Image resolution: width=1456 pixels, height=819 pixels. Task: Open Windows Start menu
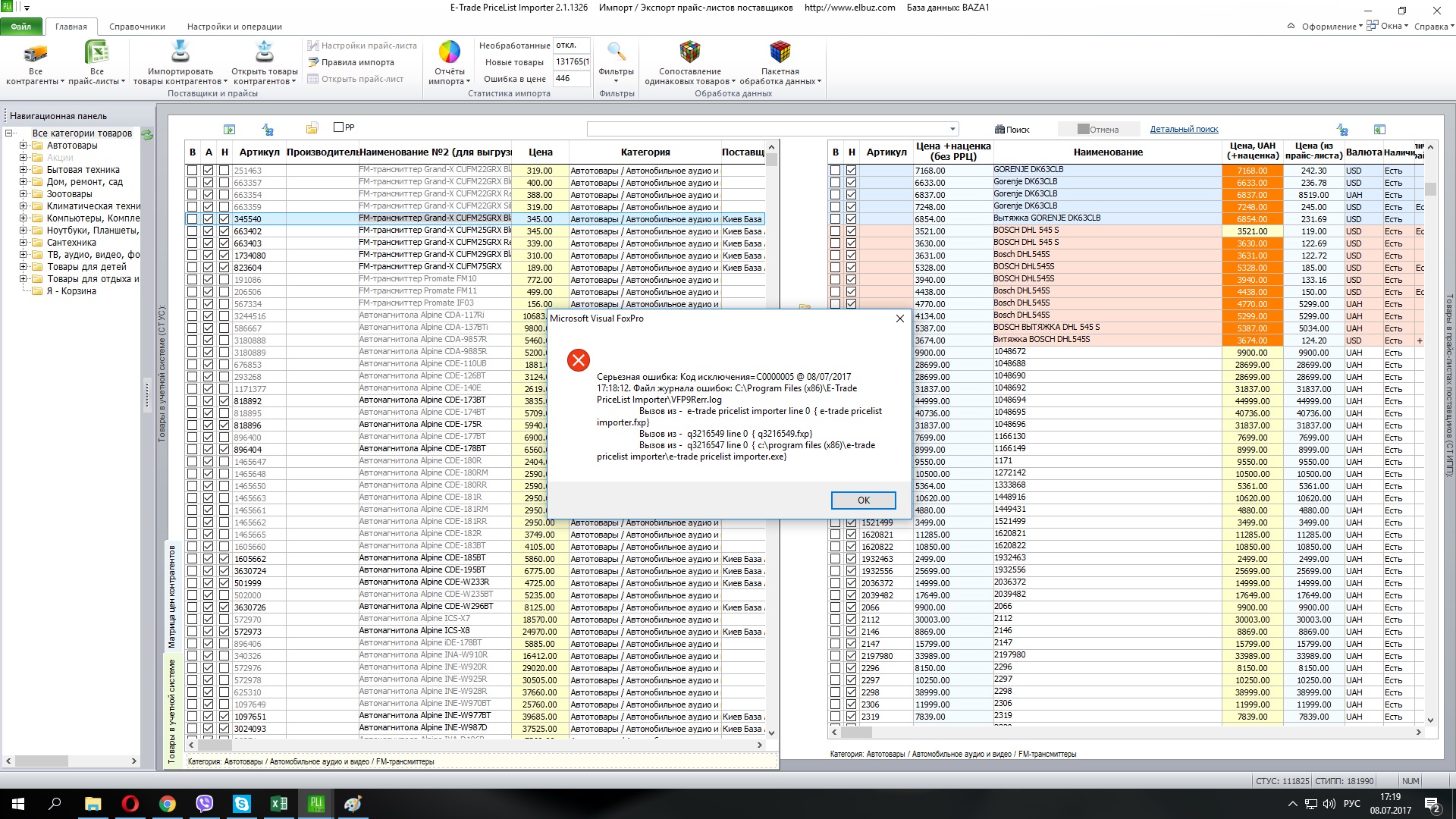[x=18, y=804]
